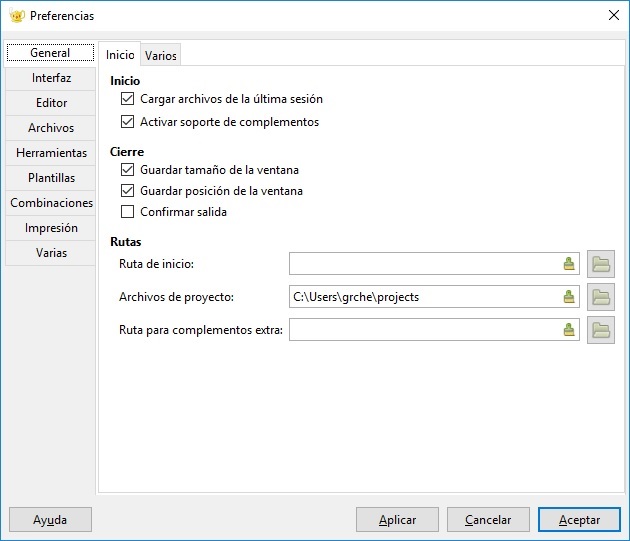
Task: Open the Herramientas preferences section
Action: coord(51,153)
